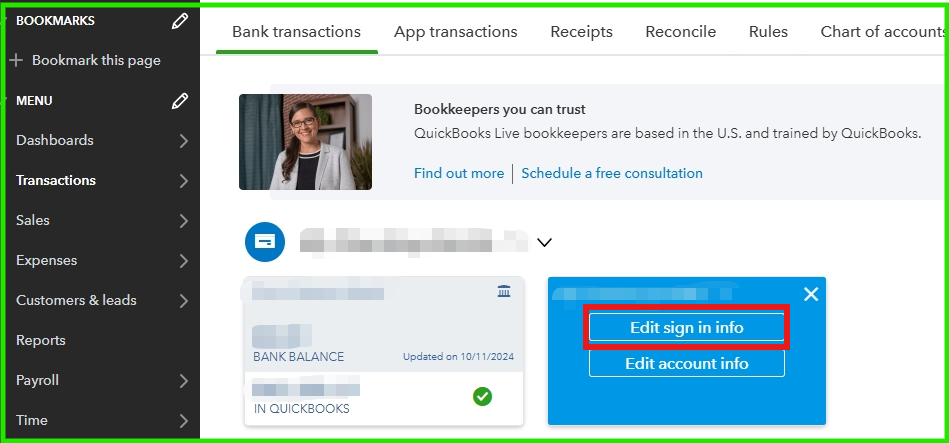This screenshot has width=949, height=443.
Task: Expand the Expenses submenu arrow
Action: coord(184,261)
